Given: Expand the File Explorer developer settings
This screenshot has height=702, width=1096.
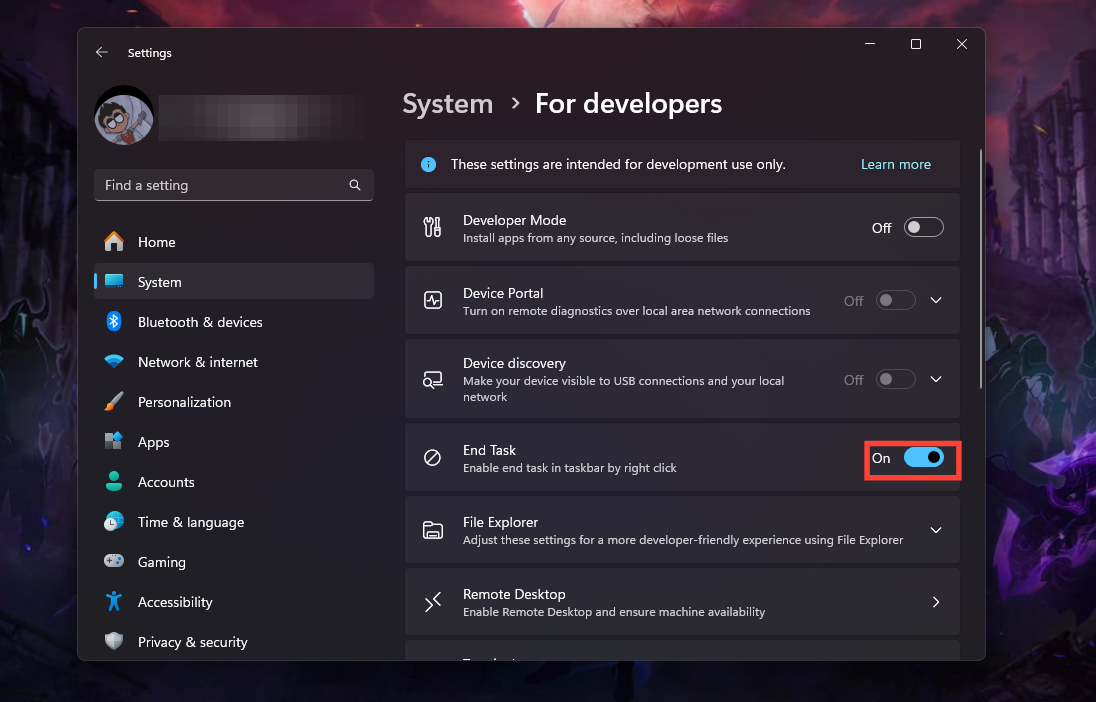Looking at the screenshot, I should (x=936, y=530).
